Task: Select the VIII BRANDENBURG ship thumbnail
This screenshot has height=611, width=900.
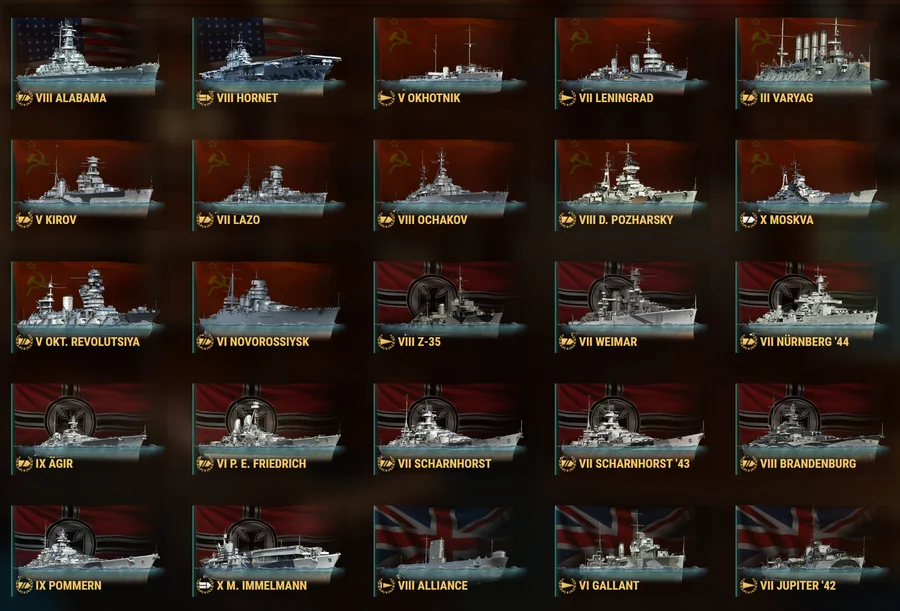Action: [812, 429]
